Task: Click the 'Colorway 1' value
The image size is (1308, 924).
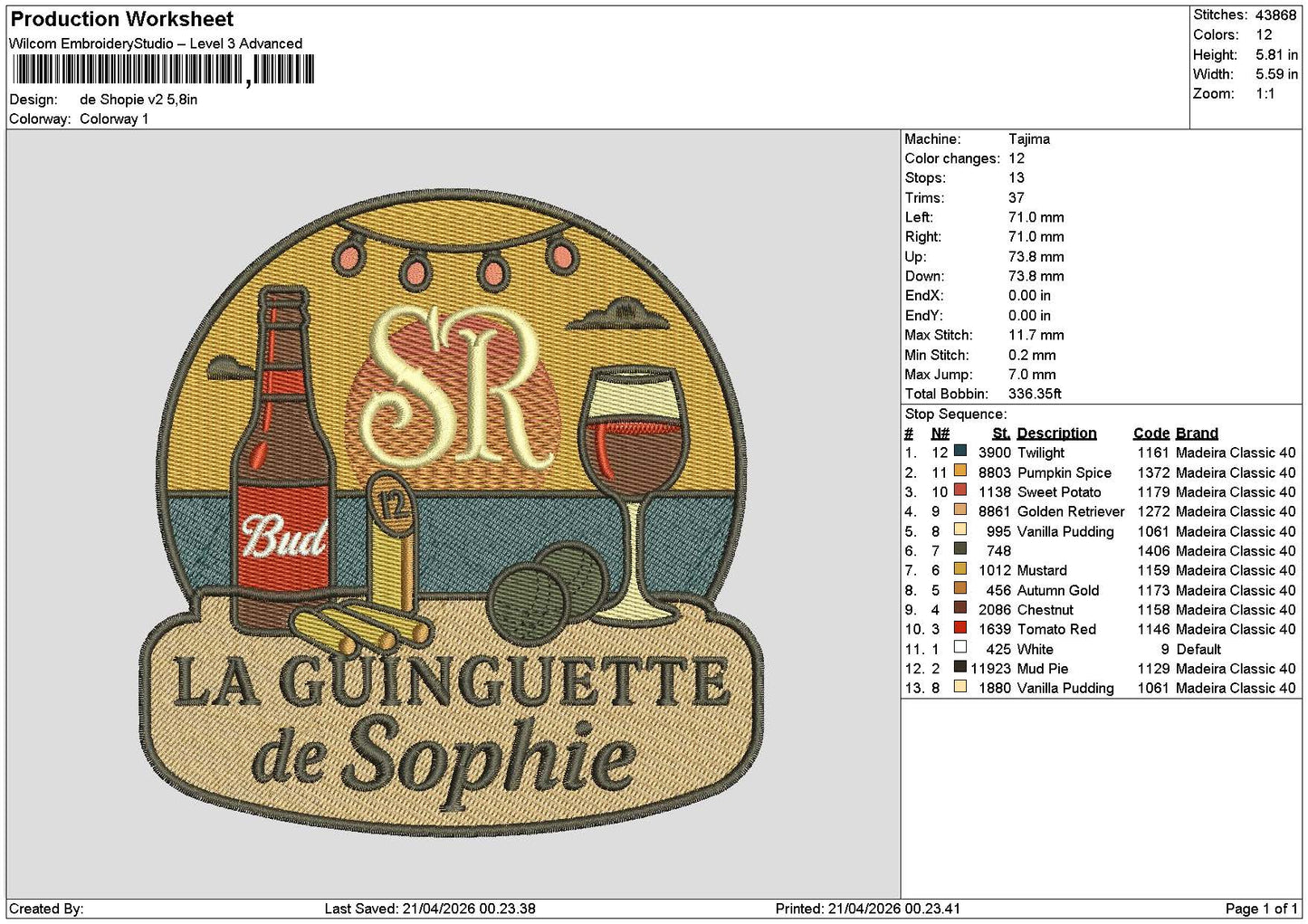Action: pyautogui.click(x=114, y=119)
